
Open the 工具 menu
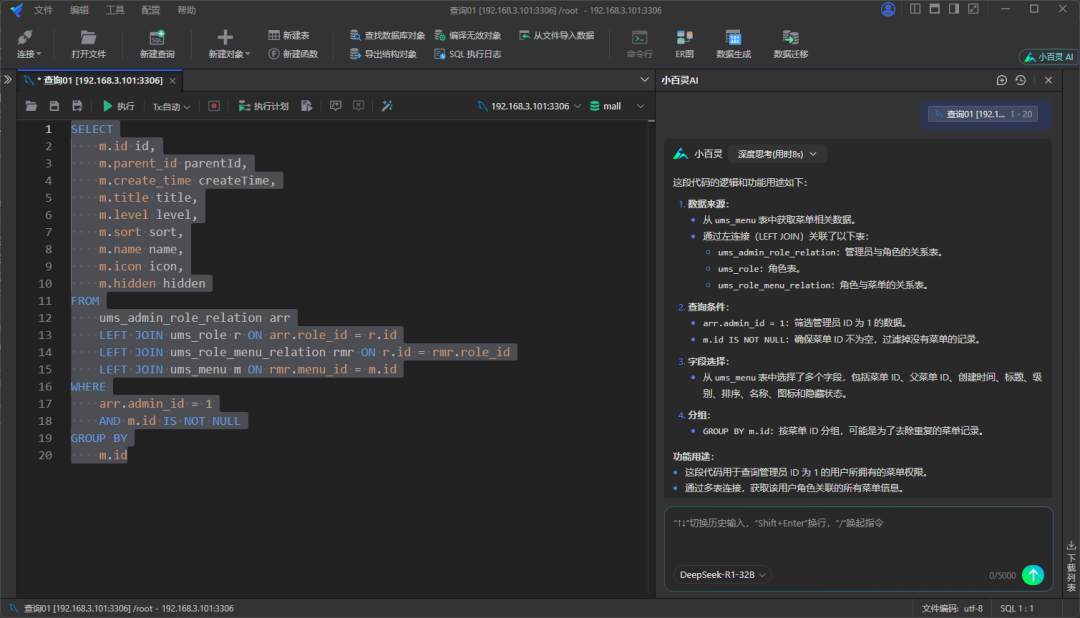pyautogui.click(x=115, y=9)
